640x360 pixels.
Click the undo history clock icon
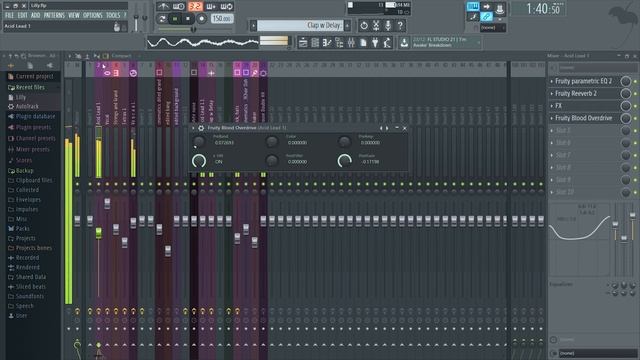click(364, 25)
